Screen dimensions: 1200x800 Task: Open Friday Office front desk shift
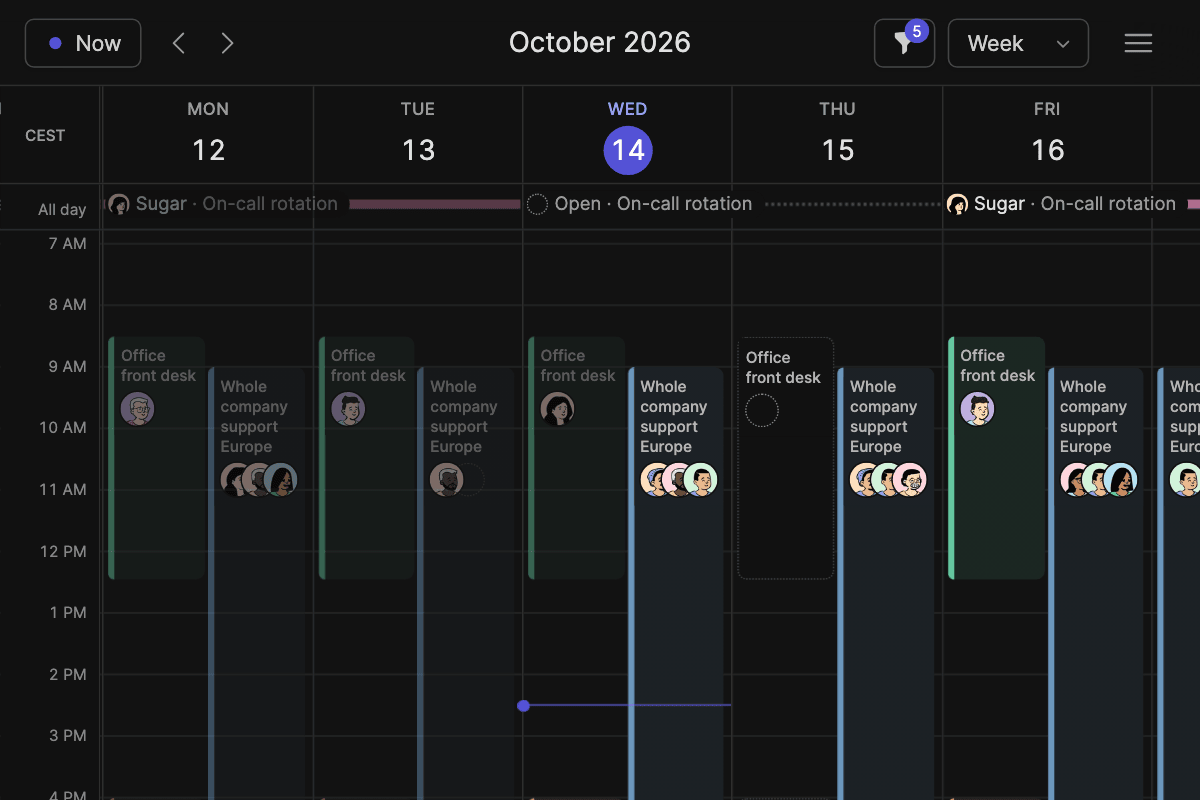coord(996,458)
